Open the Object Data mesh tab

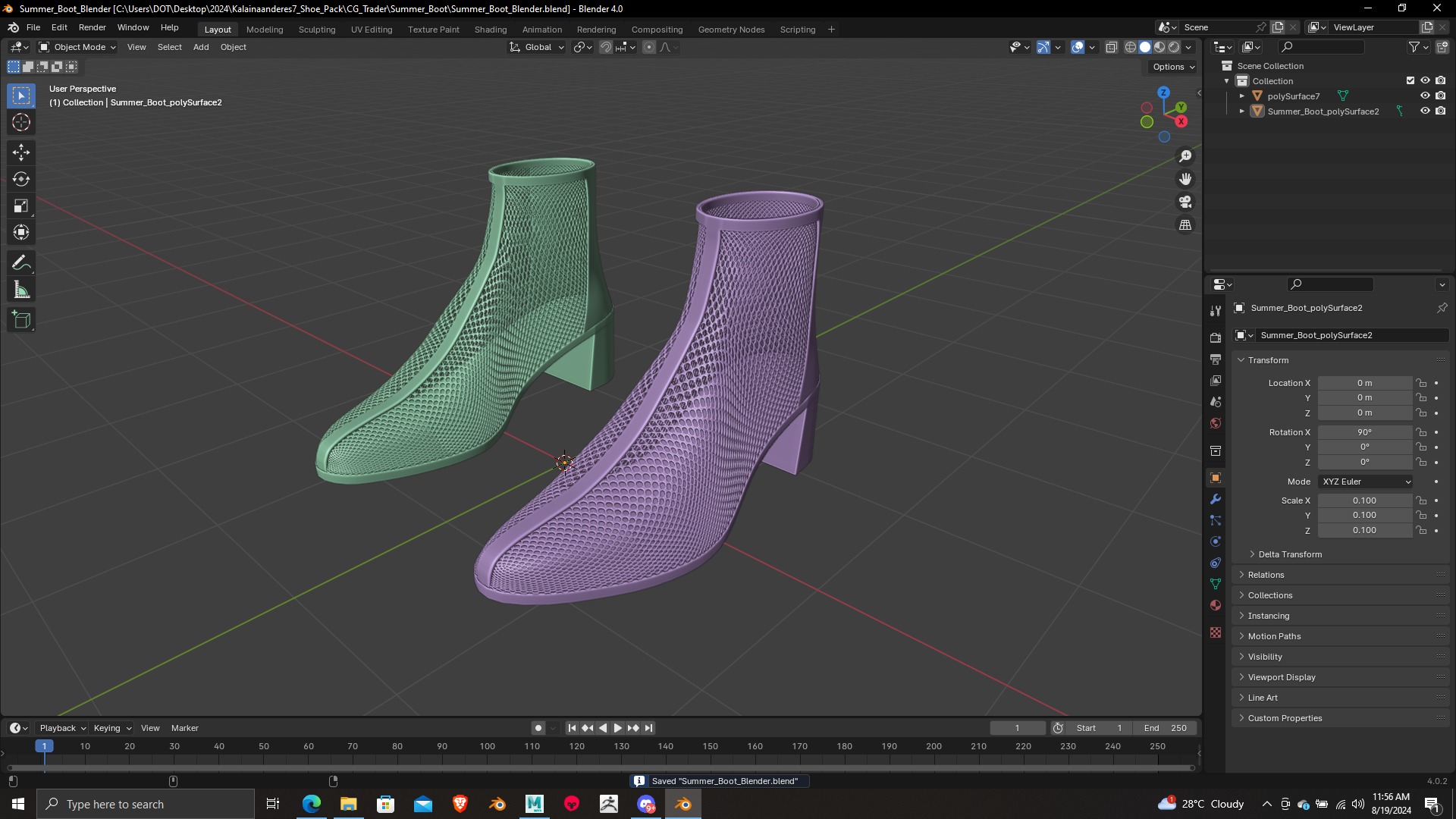pos(1216,584)
